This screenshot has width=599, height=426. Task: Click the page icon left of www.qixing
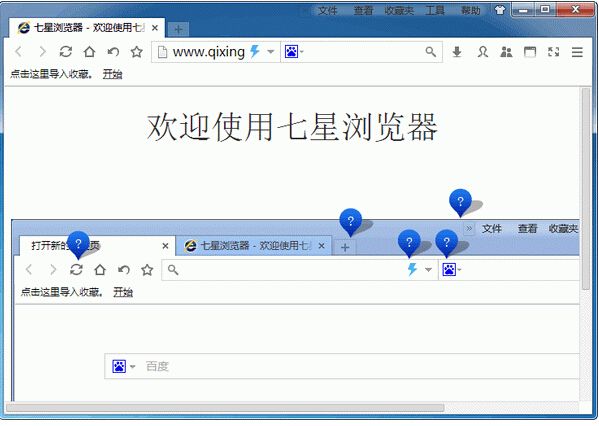tap(162, 52)
